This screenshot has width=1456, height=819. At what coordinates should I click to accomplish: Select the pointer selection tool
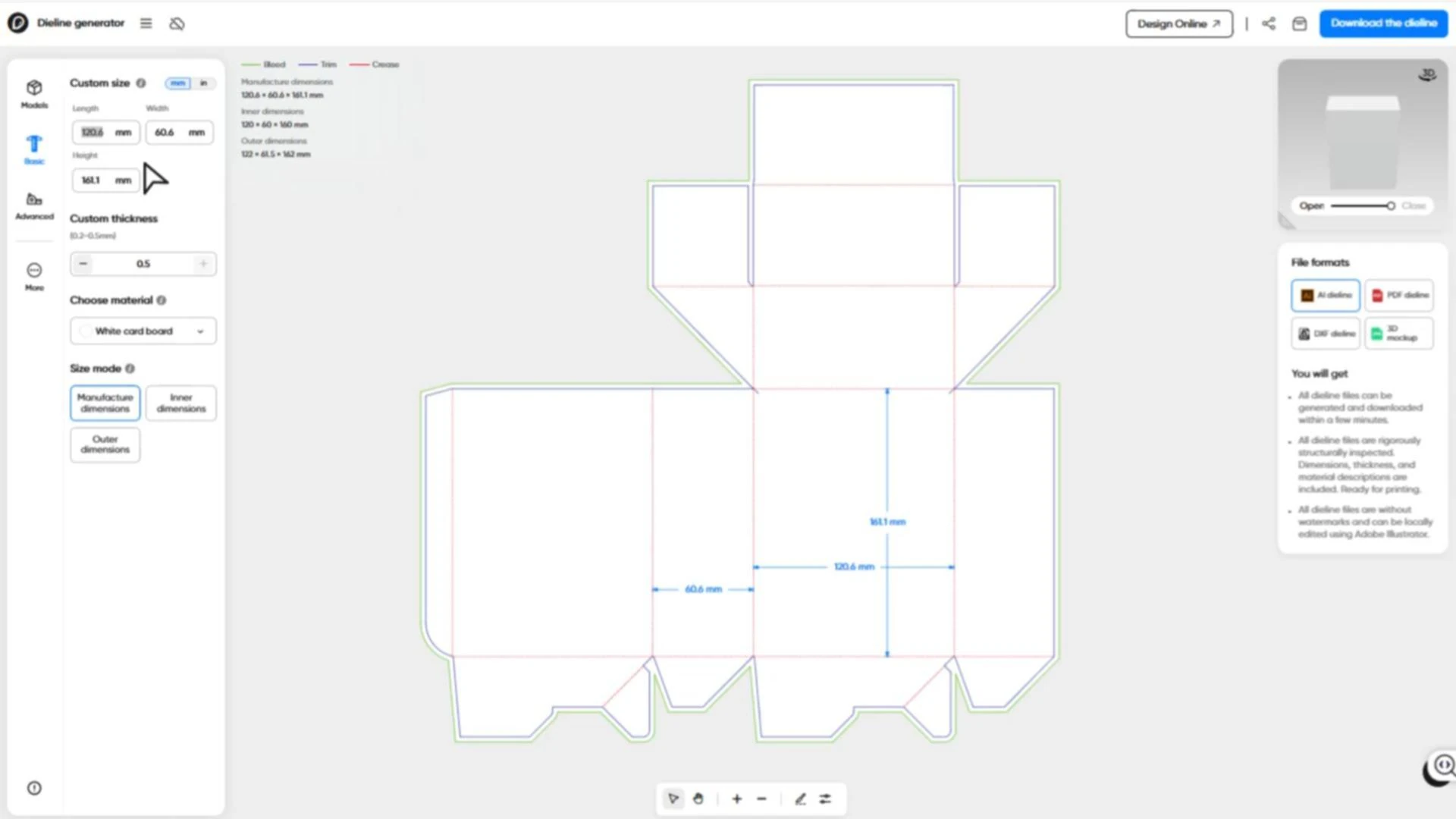673,799
